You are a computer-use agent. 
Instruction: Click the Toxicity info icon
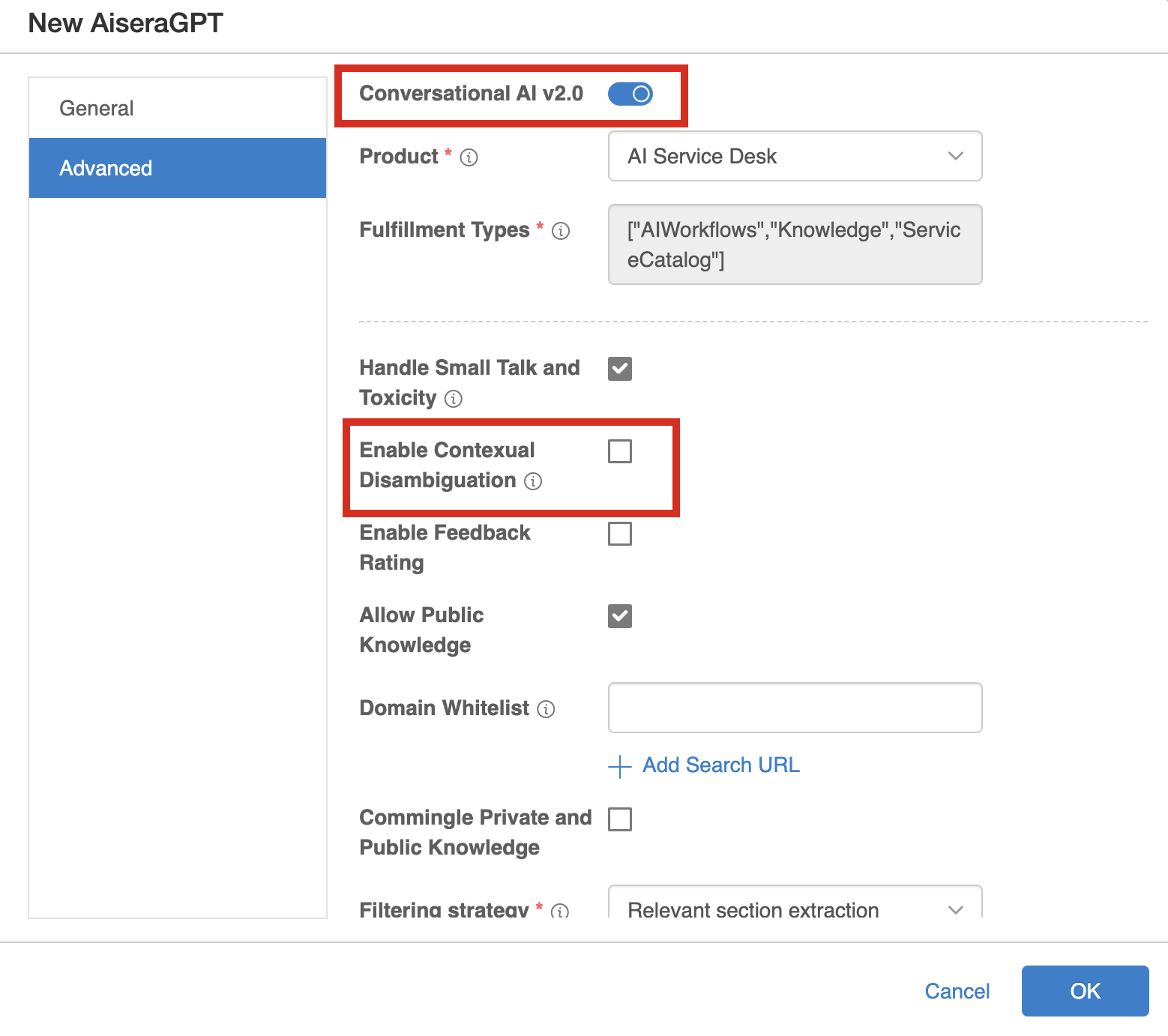click(x=454, y=399)
